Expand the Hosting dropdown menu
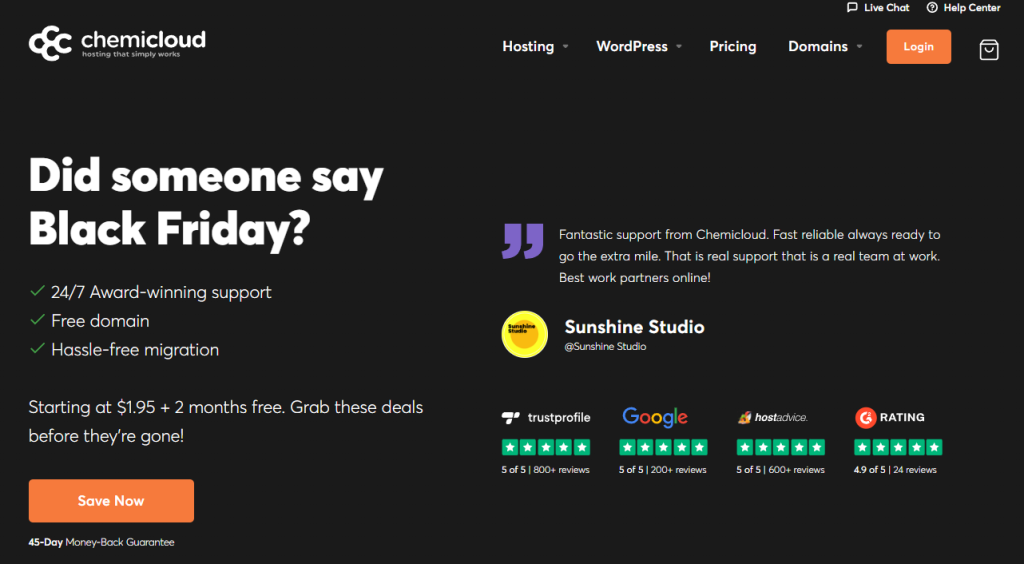The width and height of the screenshot is (1024, 564). click(x=535, y=46)
